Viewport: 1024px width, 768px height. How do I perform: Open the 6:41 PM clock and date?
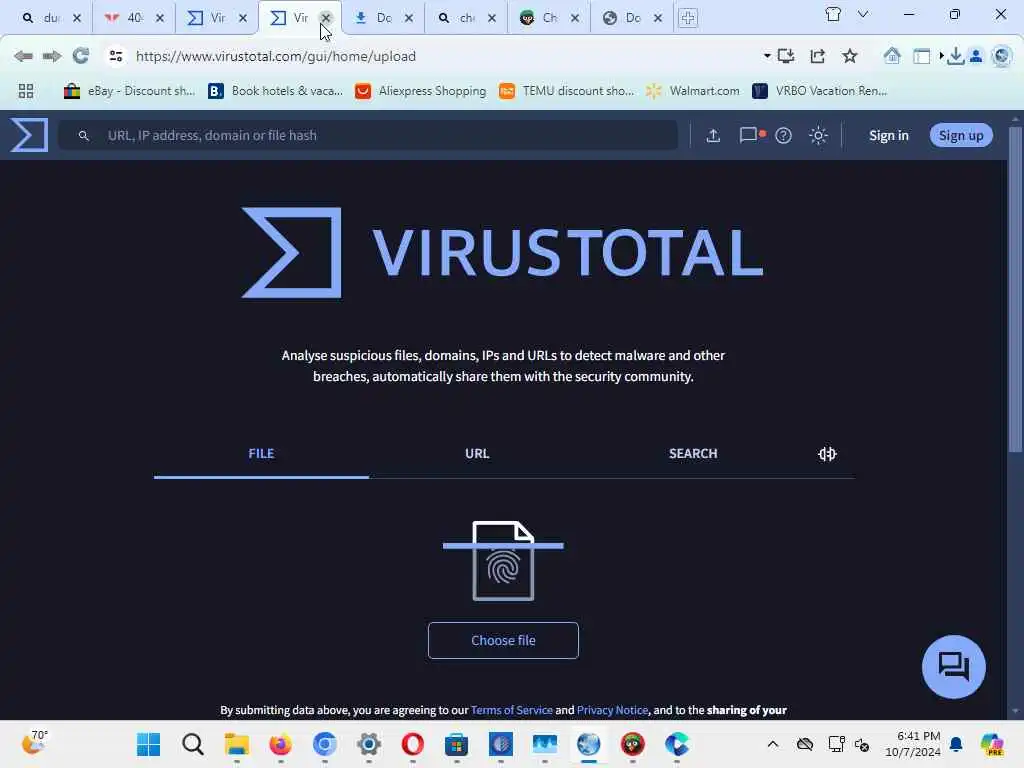[912, 744]
